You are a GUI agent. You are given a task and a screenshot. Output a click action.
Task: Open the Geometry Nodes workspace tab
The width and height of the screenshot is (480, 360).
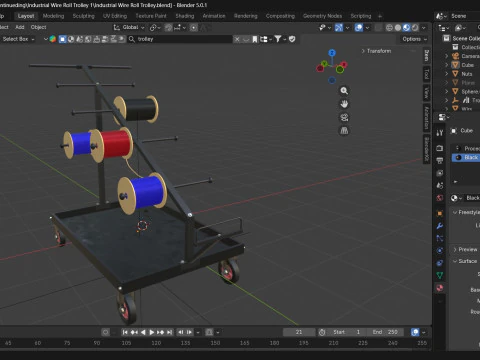(x=322, y=16)
